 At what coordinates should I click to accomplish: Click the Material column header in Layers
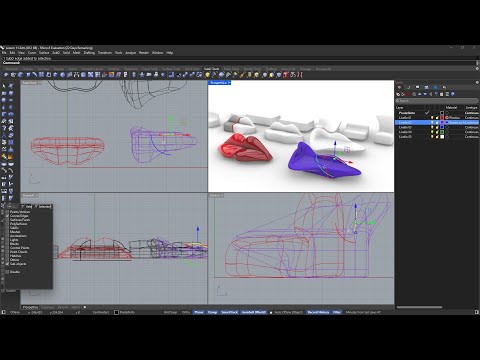coord(451,108)
